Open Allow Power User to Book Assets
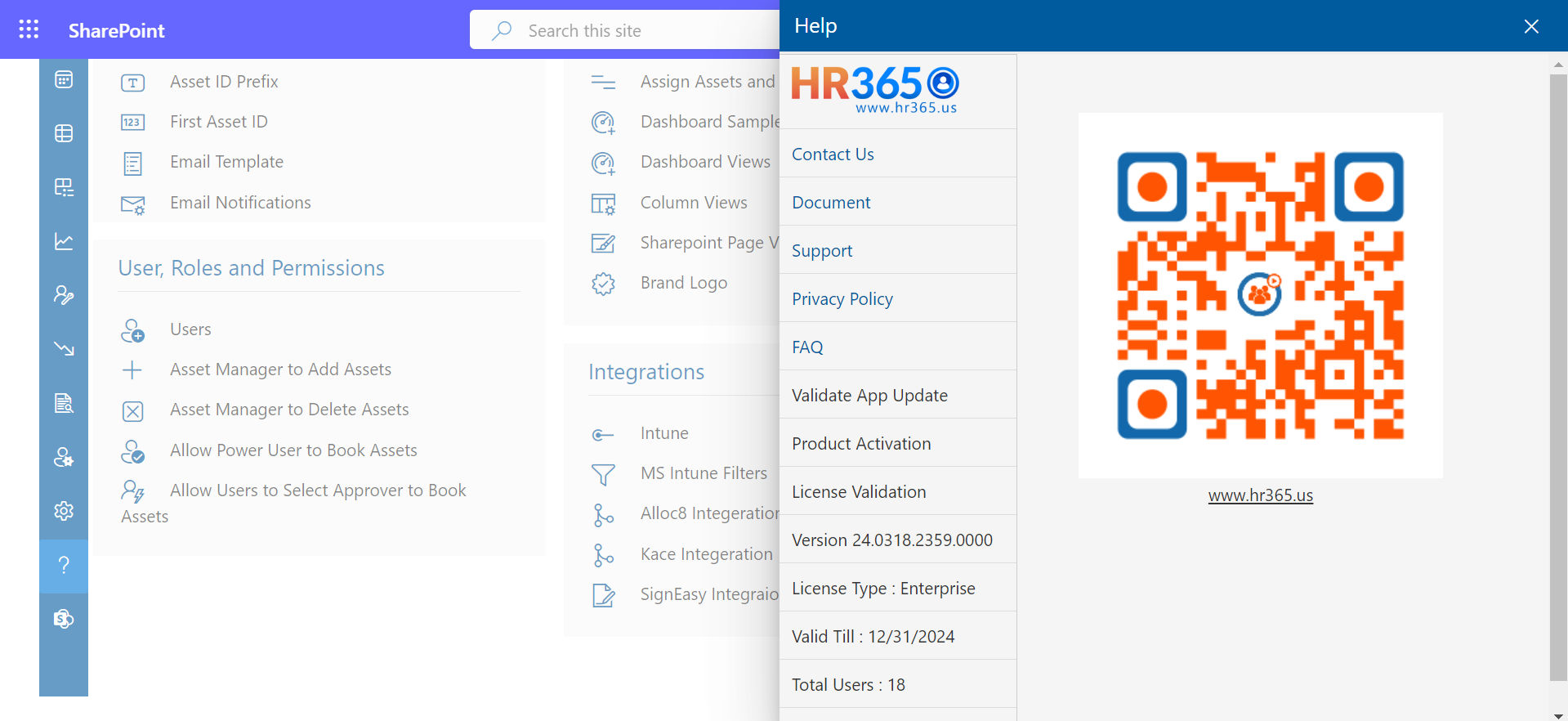Viewport: 1568px width, 721px height. pyautogui.click(x=293, y=450)
